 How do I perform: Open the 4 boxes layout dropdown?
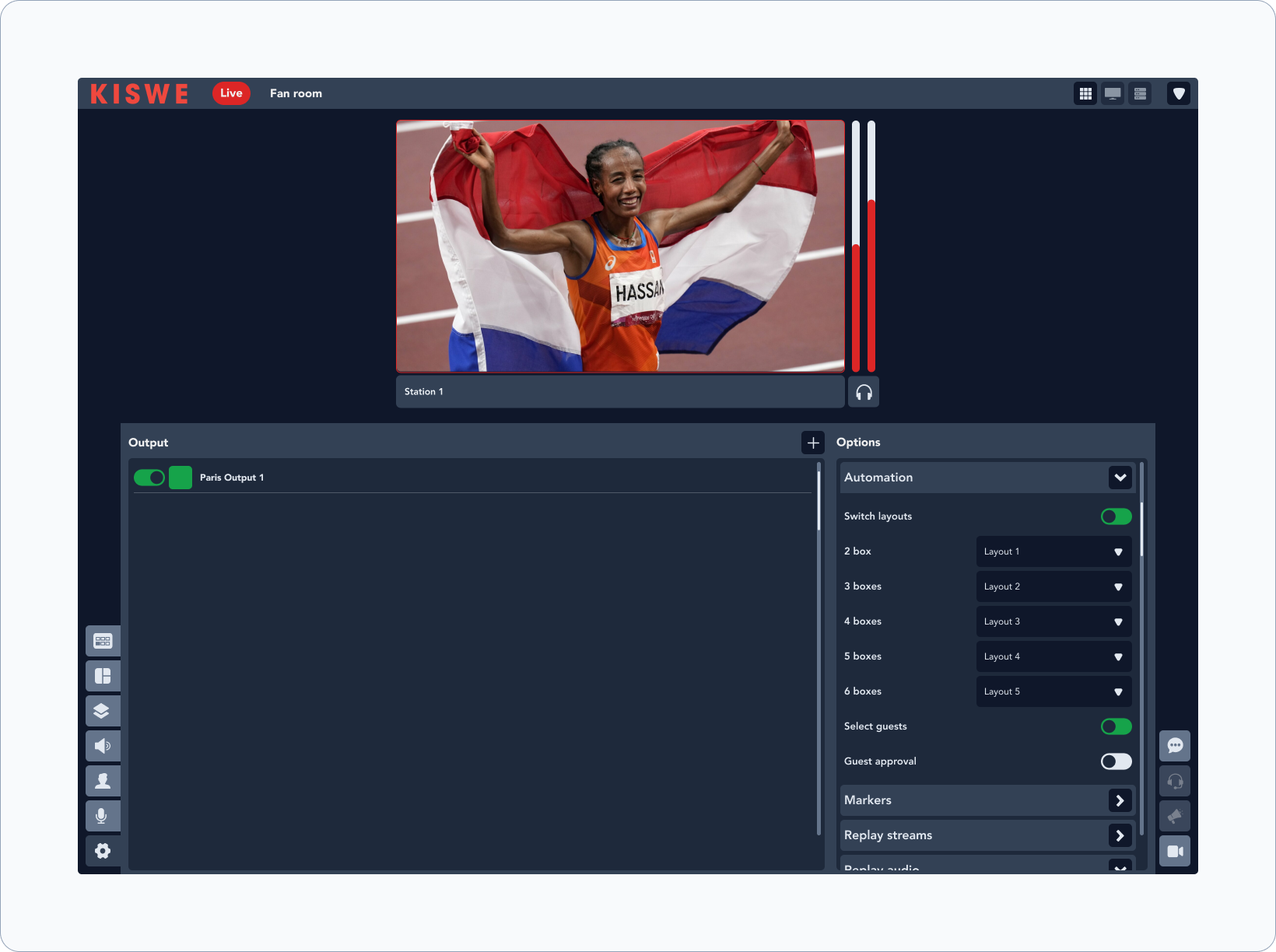click(x=1053, y=621)
